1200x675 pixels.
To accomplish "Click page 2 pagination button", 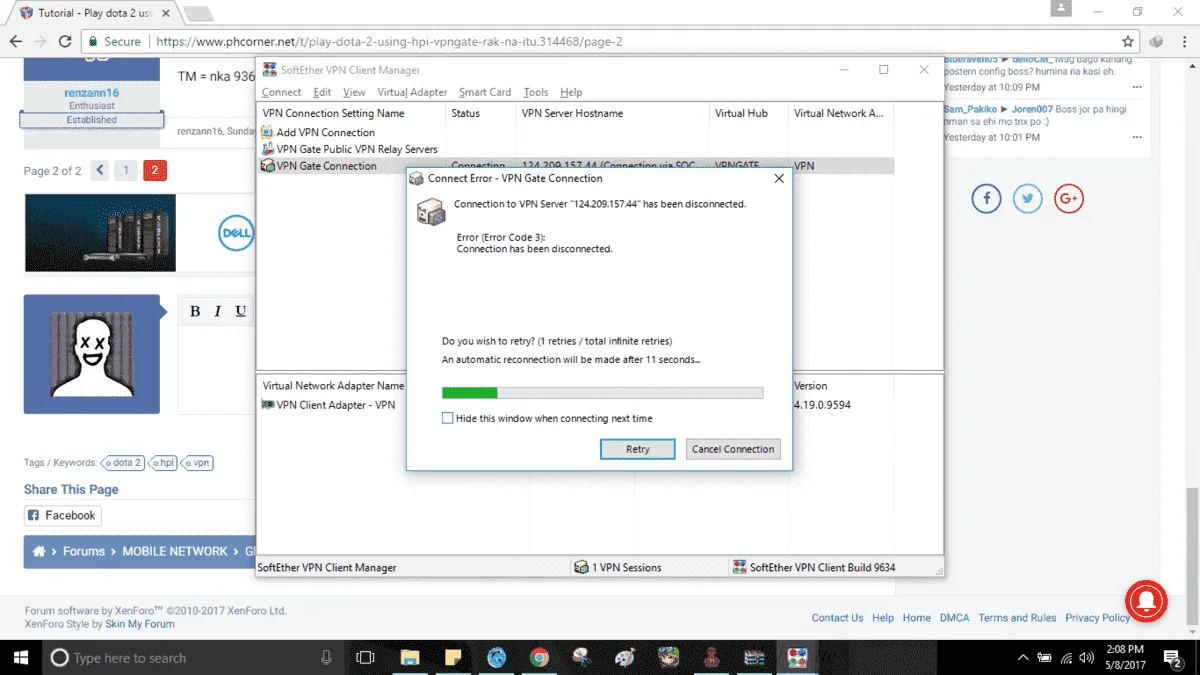I will [155, 170].
